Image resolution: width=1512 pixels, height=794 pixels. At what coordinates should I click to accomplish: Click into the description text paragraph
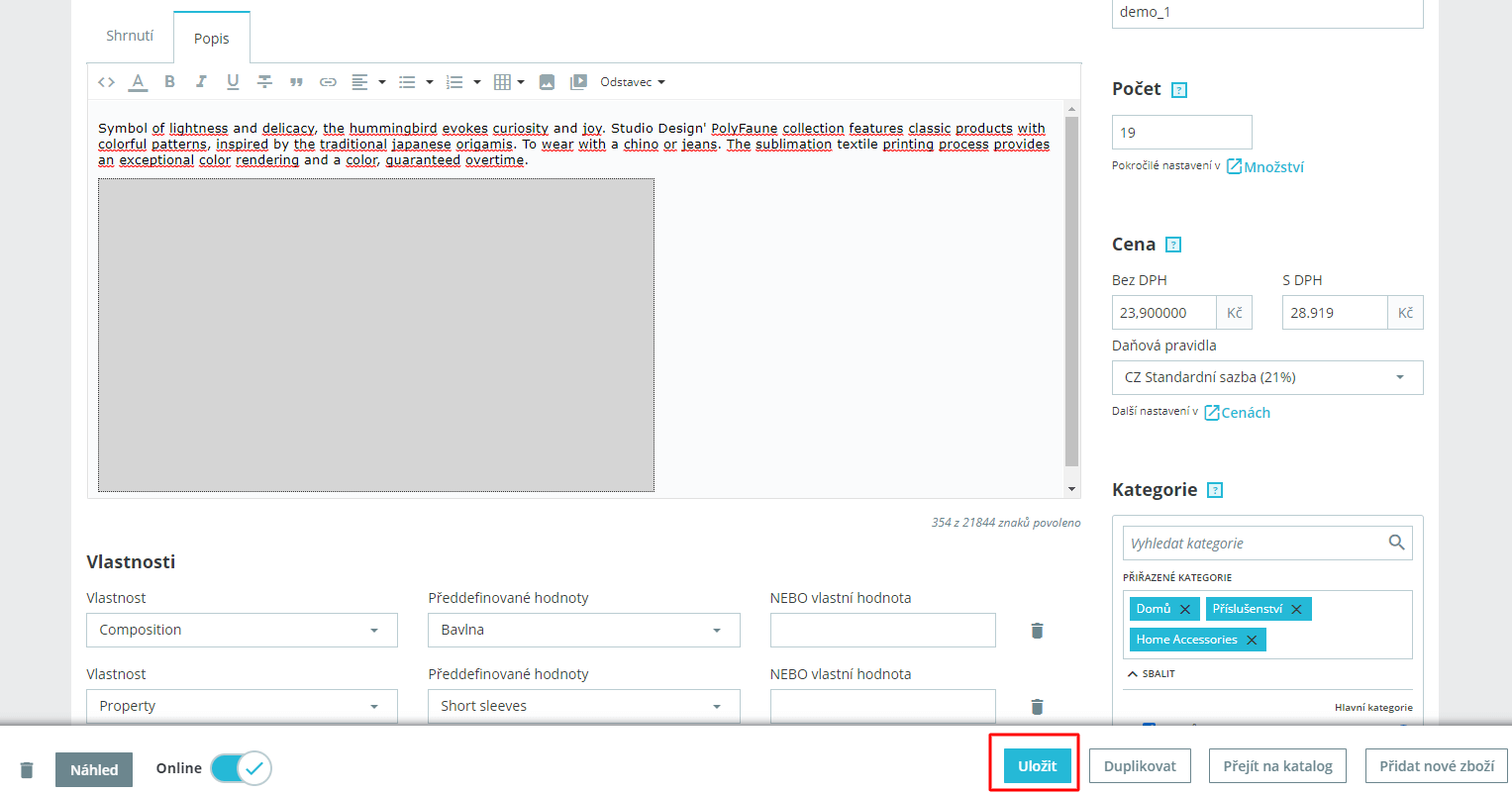pyautogui.click(x=573, y=145)
